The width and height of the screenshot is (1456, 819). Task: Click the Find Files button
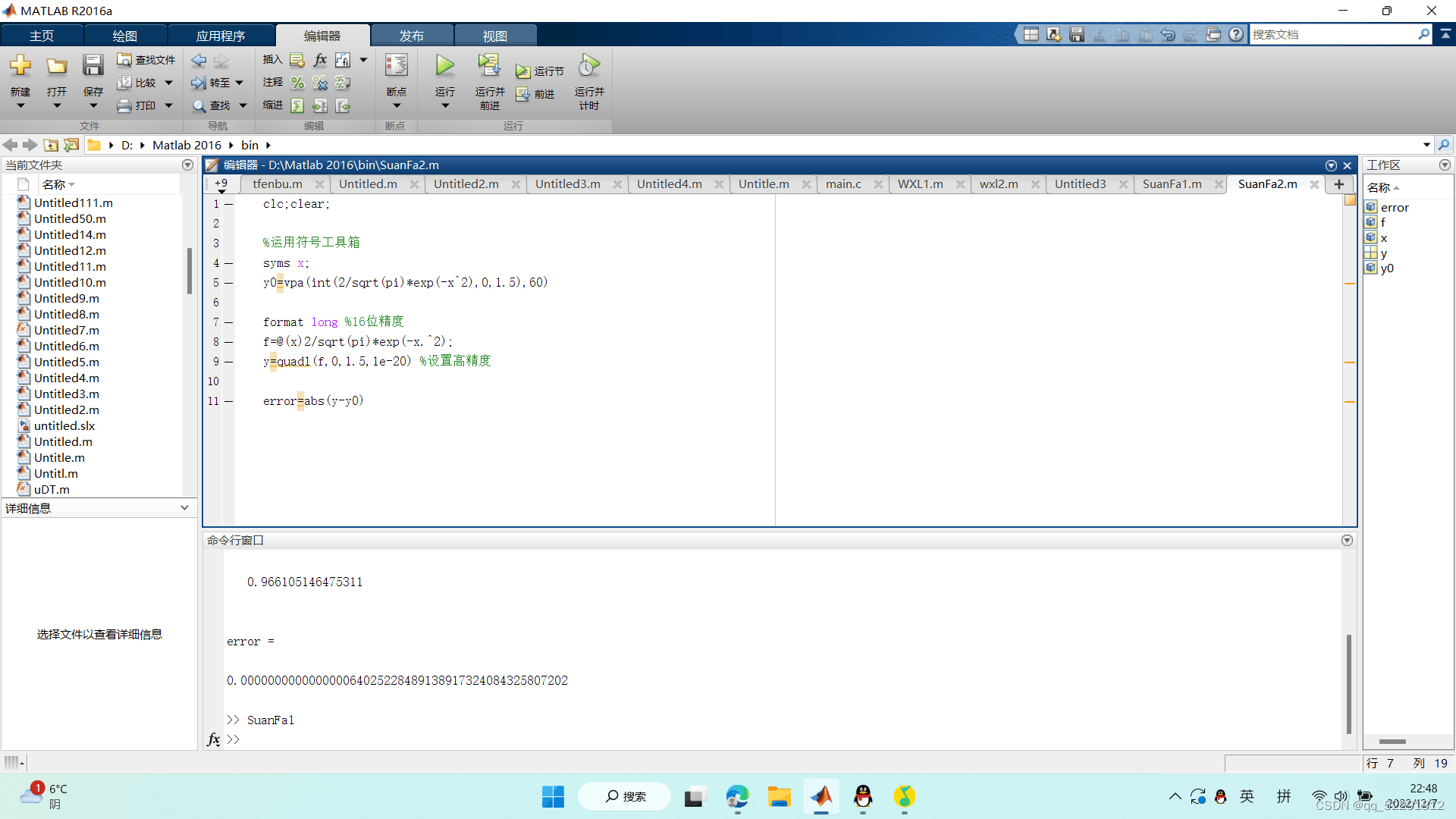tap(146, 60)
